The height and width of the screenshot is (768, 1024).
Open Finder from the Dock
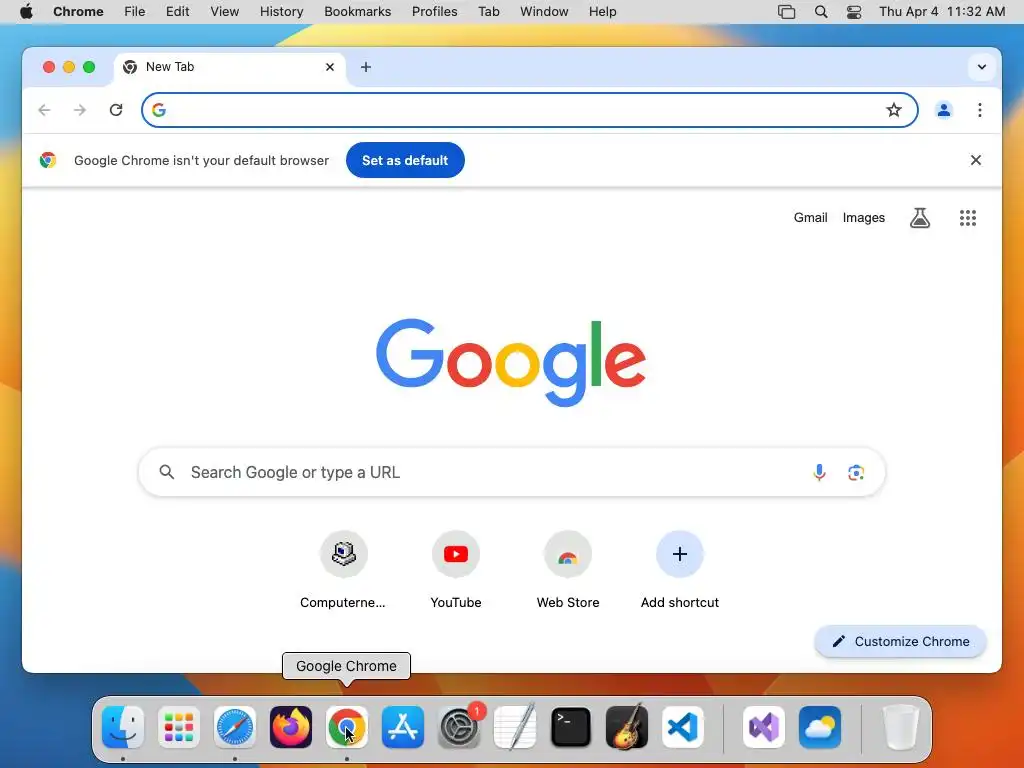(123, 727)
